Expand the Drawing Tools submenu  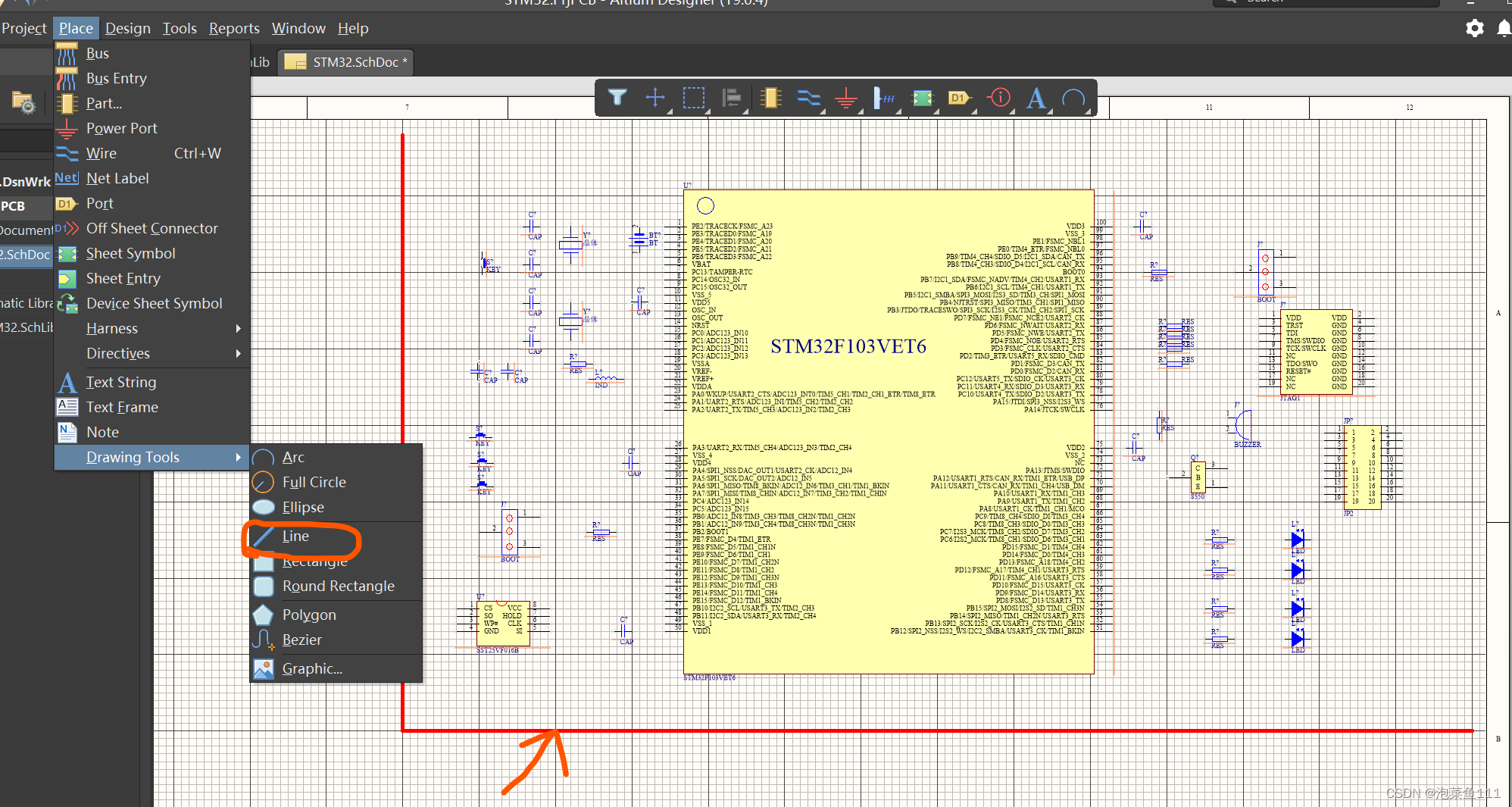[152, 457]
